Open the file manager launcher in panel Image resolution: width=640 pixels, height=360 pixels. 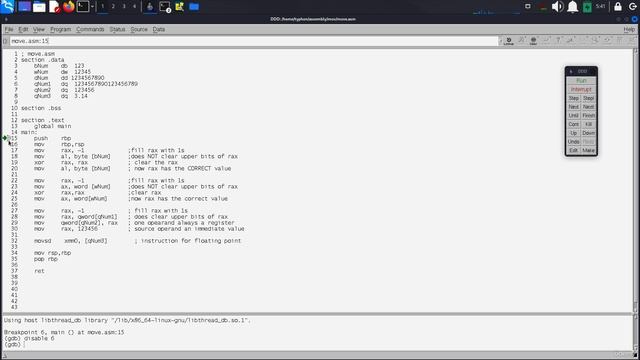pos(39,7)
